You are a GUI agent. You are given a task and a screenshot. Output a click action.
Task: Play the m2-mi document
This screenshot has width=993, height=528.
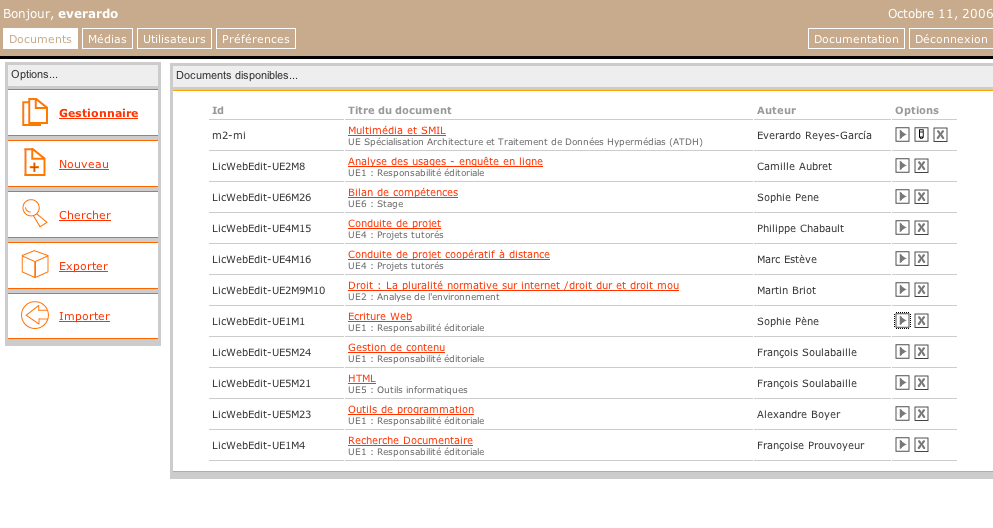tap(902, 135)
